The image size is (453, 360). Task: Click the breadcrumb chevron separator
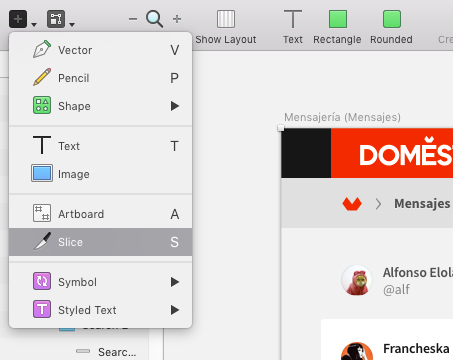point(378,204)
